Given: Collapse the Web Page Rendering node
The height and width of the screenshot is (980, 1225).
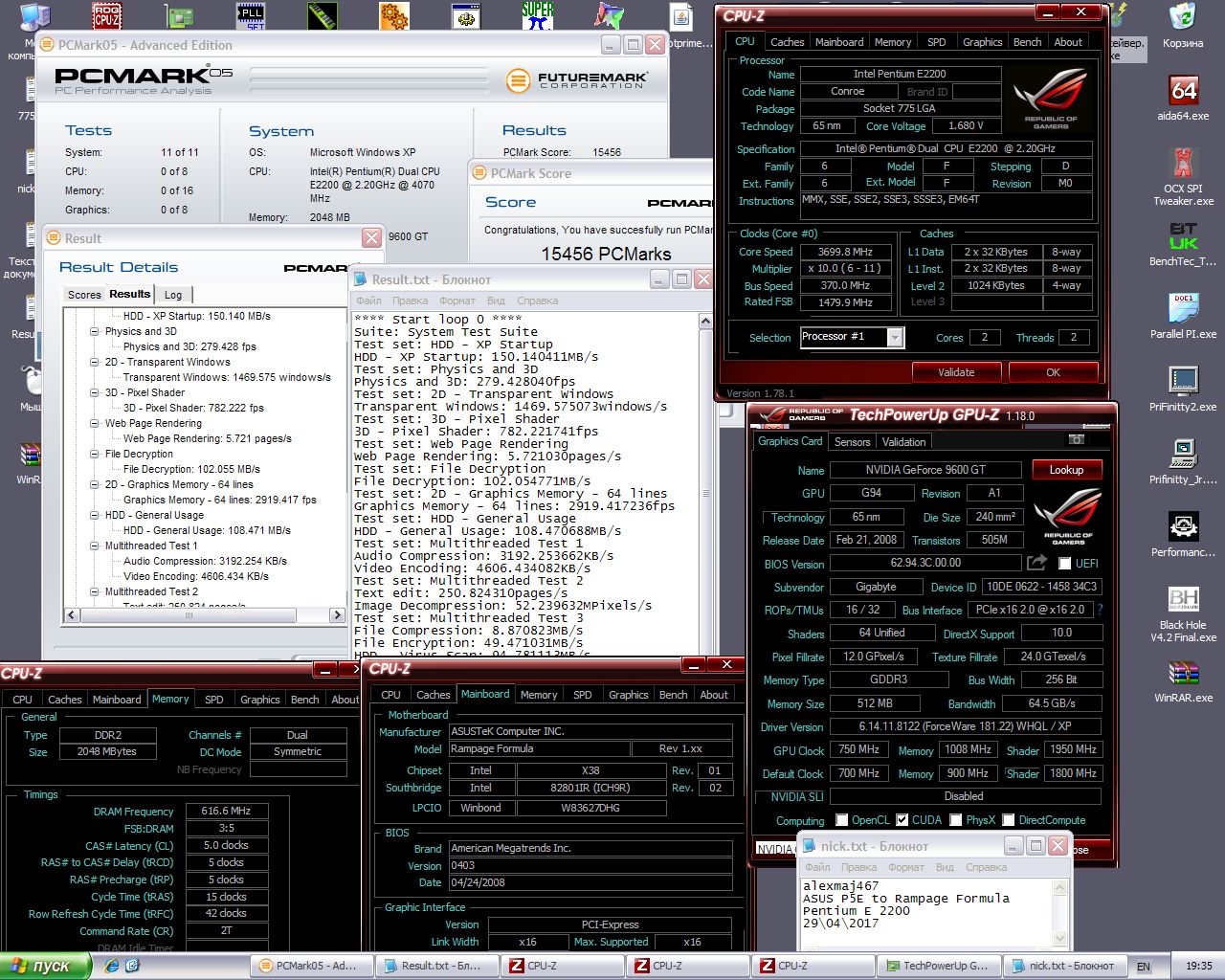Looking at the screenshot, I should click(95, 423).
